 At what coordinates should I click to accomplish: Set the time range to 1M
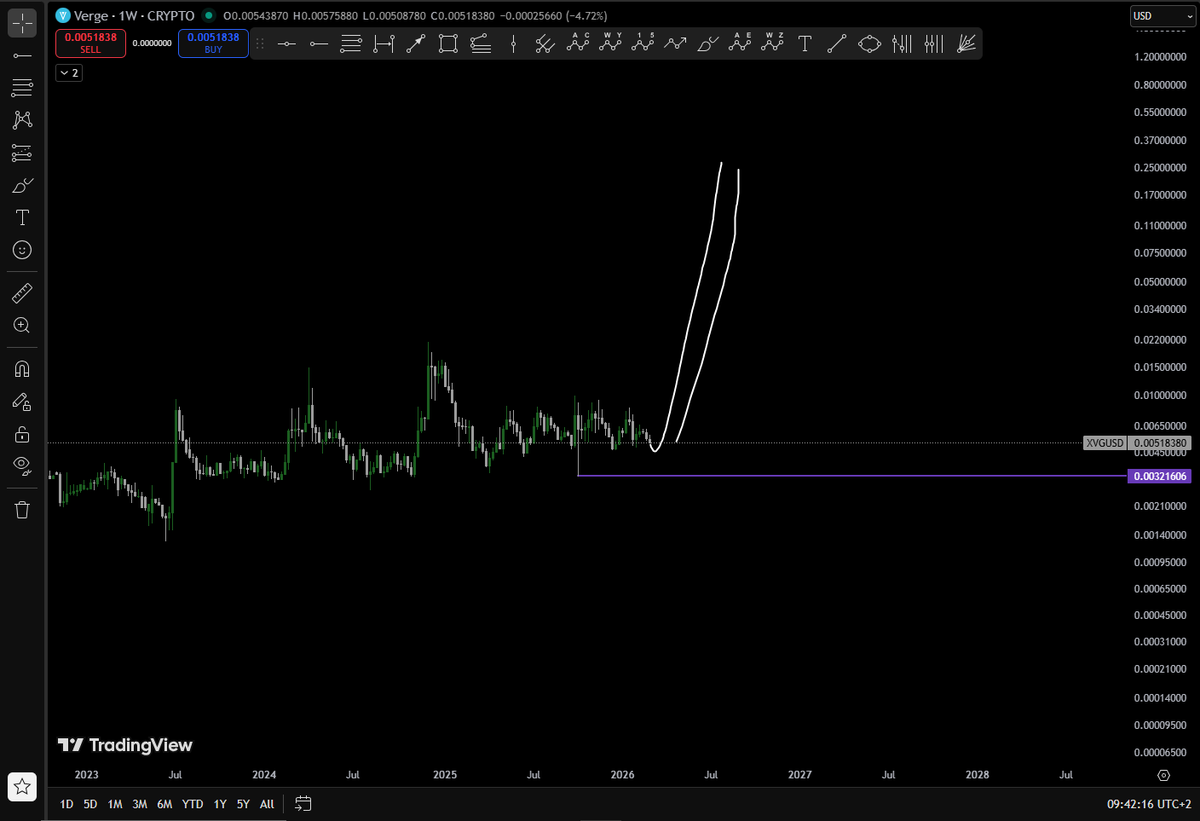pyautogui.click(x=116, y=804)
